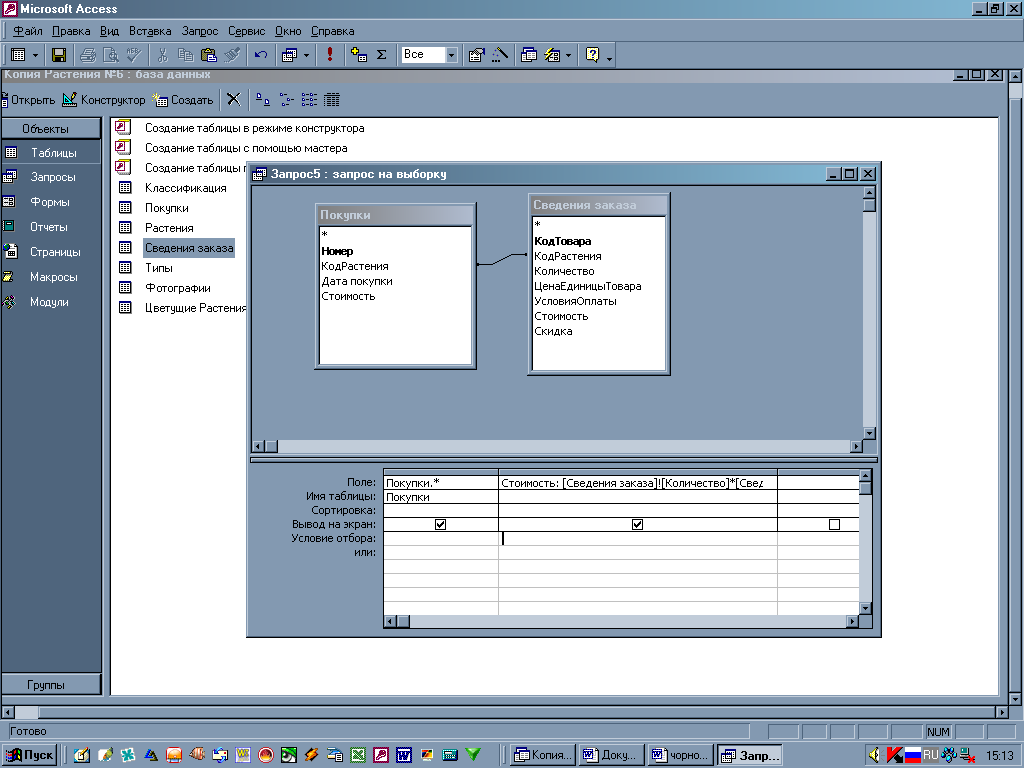Click the View mode datasheet icon

coord(19,55)
